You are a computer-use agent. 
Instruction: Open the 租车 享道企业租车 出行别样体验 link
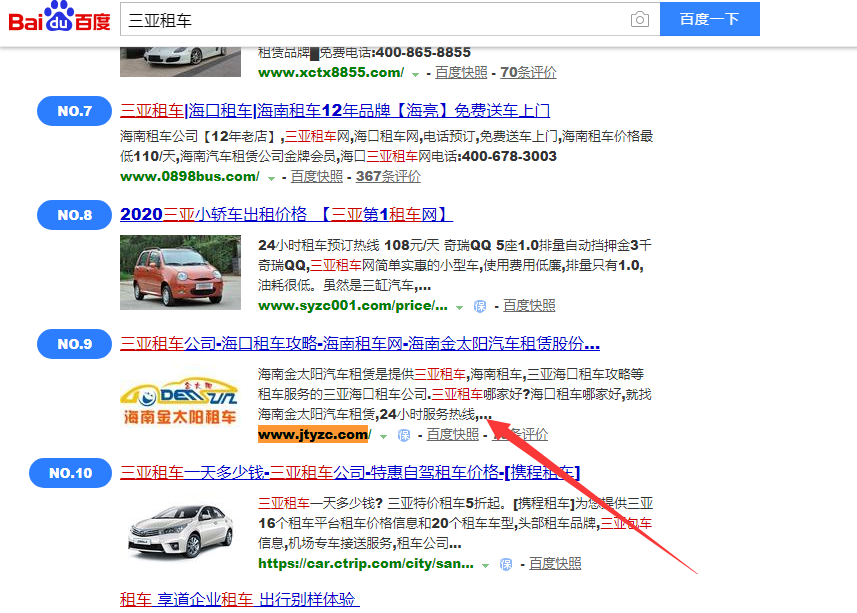239,599
